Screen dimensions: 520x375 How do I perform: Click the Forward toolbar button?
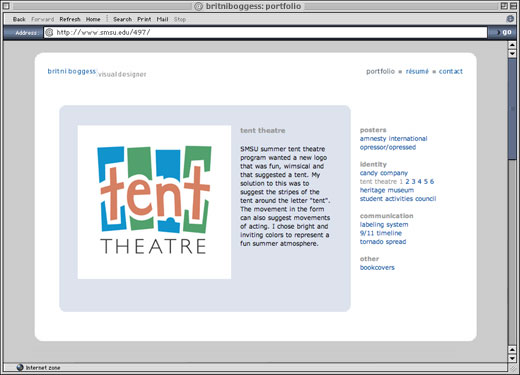pos(43,19)
